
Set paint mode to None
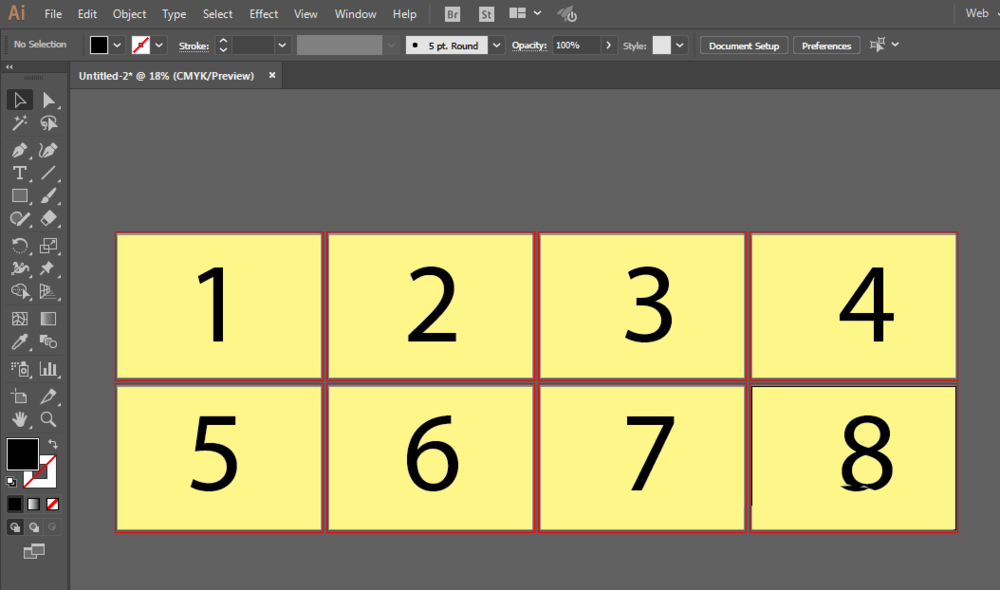tap(53, 504)
